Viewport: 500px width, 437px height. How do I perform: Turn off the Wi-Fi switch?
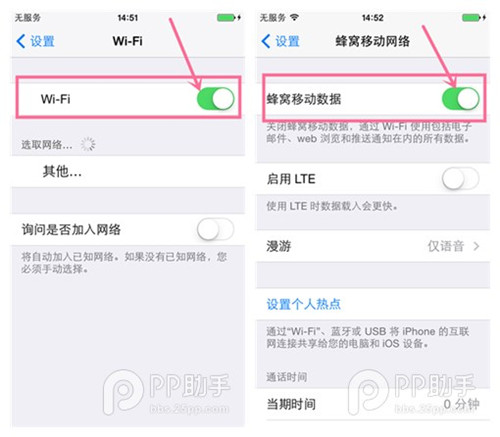pos(215,99)
